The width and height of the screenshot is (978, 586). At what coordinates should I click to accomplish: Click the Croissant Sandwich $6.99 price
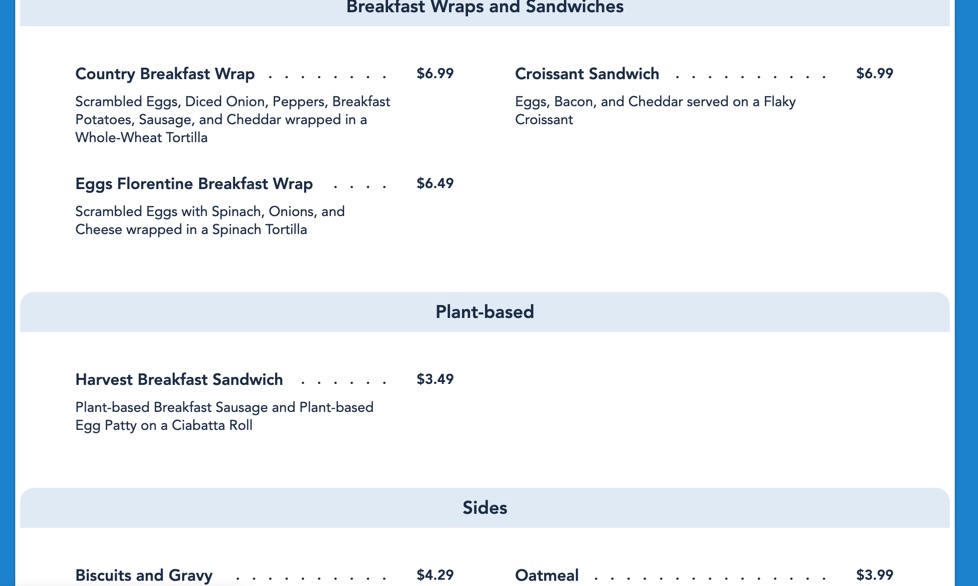[874, 74]
